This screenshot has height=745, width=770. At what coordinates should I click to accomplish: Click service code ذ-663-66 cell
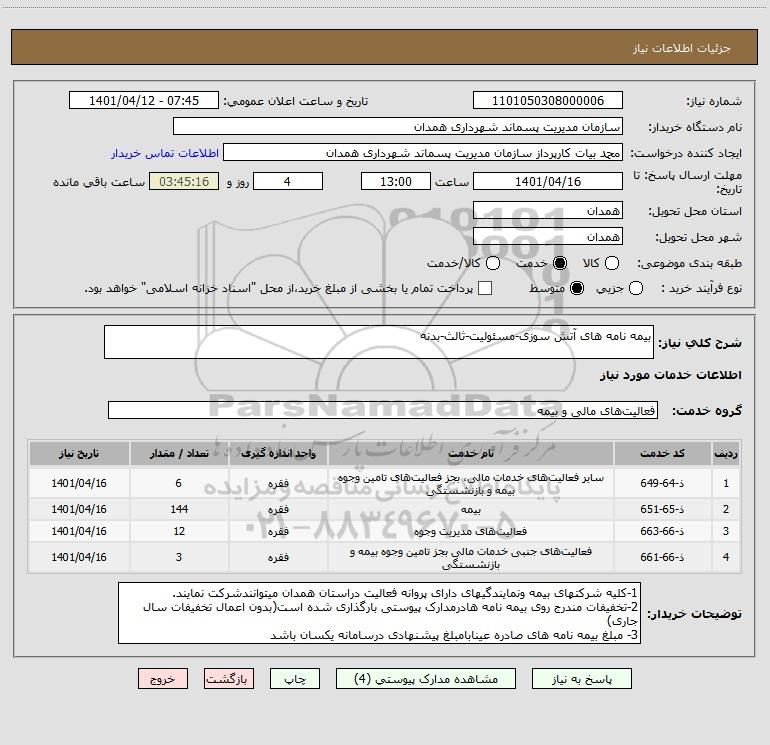[662, 531]
